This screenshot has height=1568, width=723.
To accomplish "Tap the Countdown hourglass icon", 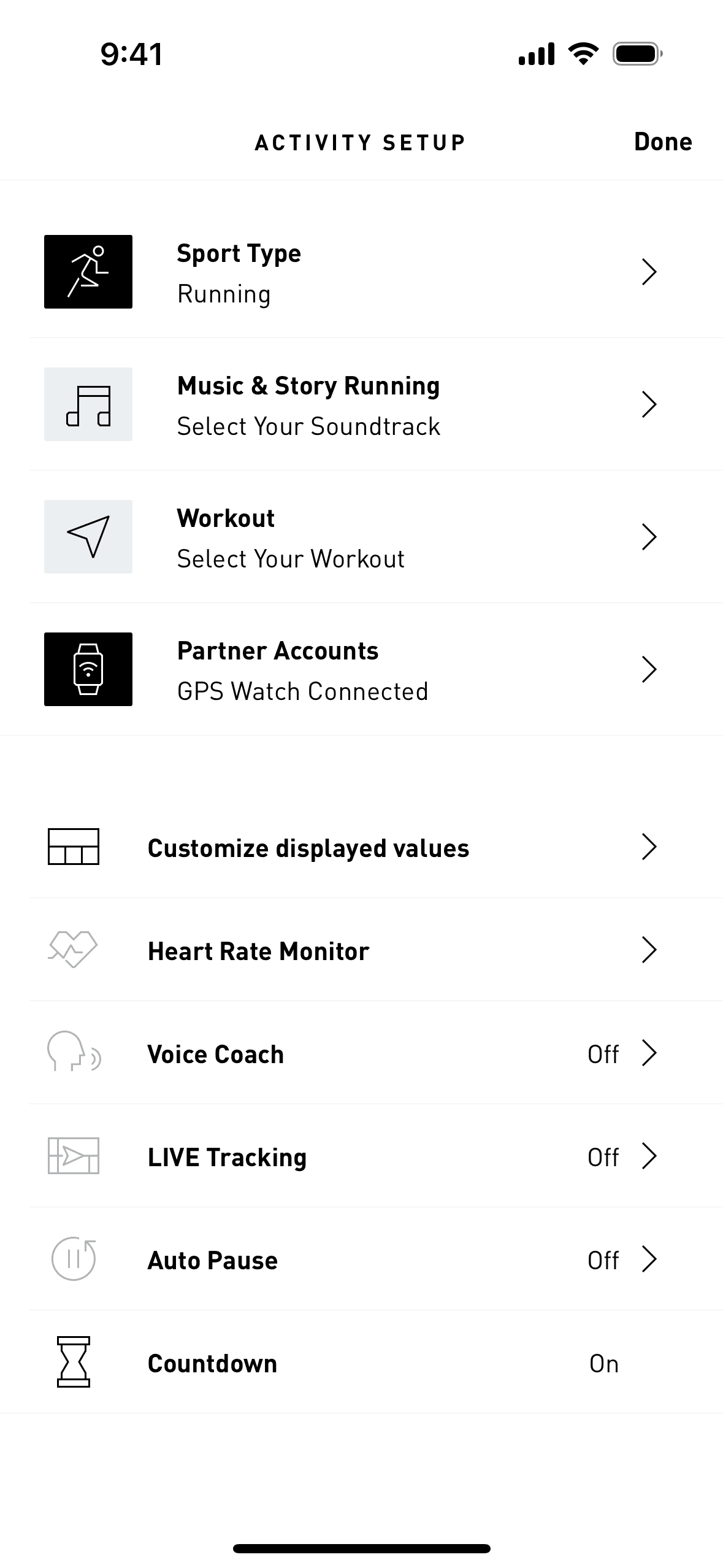I will [74, 1362].
